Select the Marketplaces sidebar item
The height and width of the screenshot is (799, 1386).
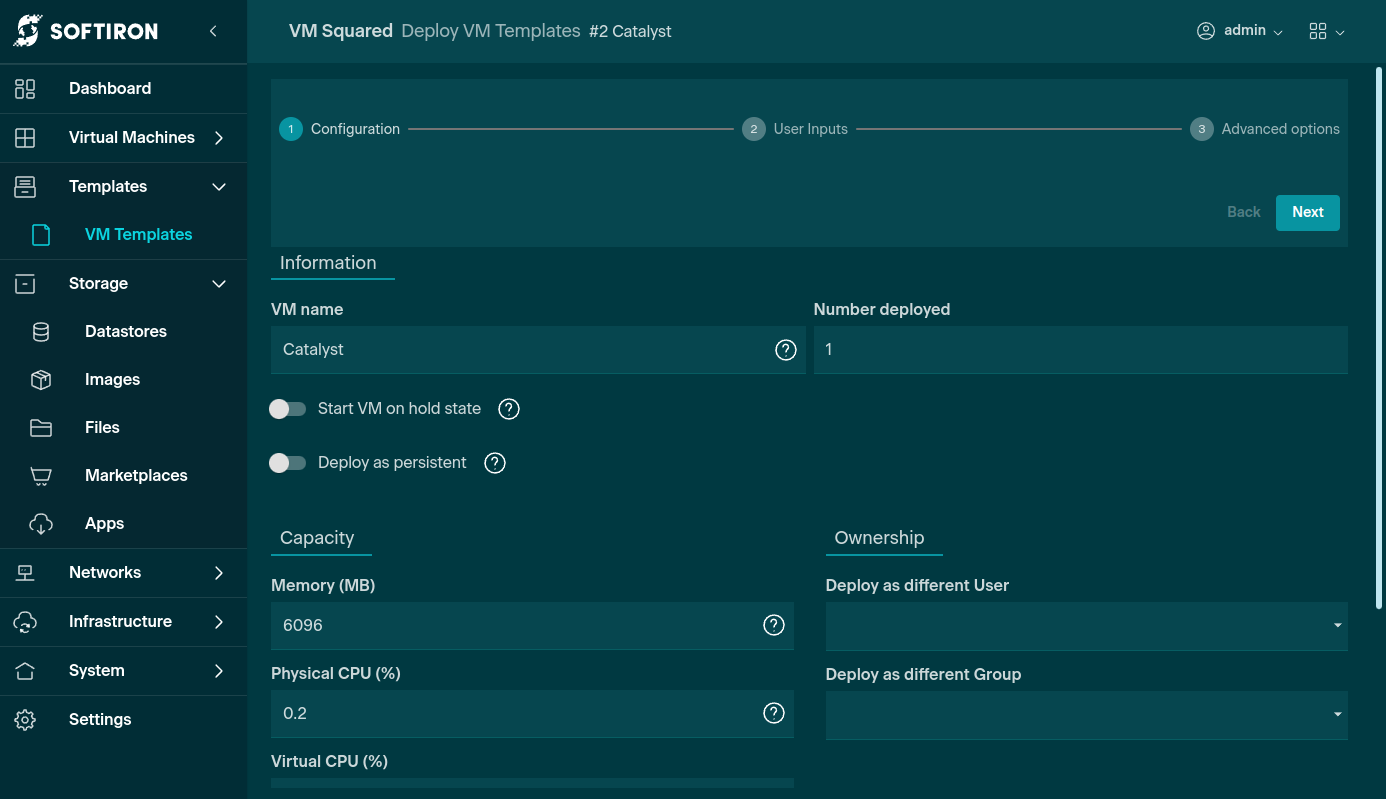[136, 476]
